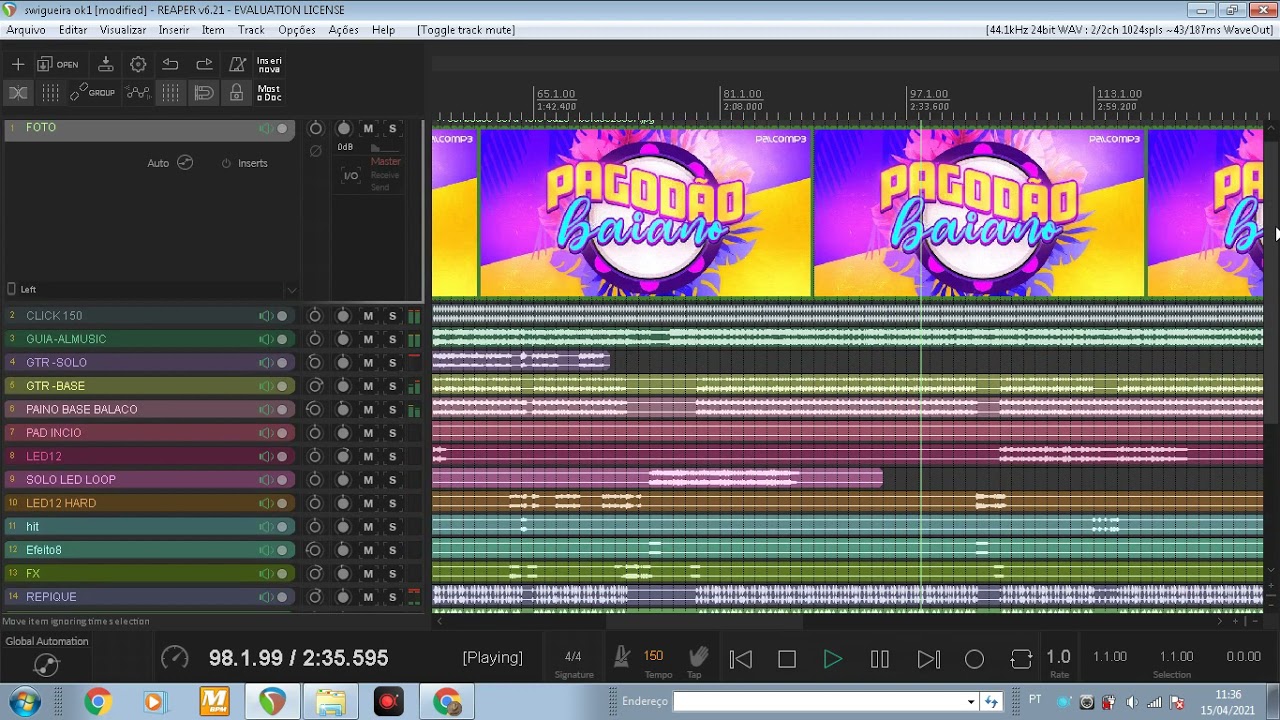
Task: Solo the GUIA-ALMUSIC track
Action: 392,339
